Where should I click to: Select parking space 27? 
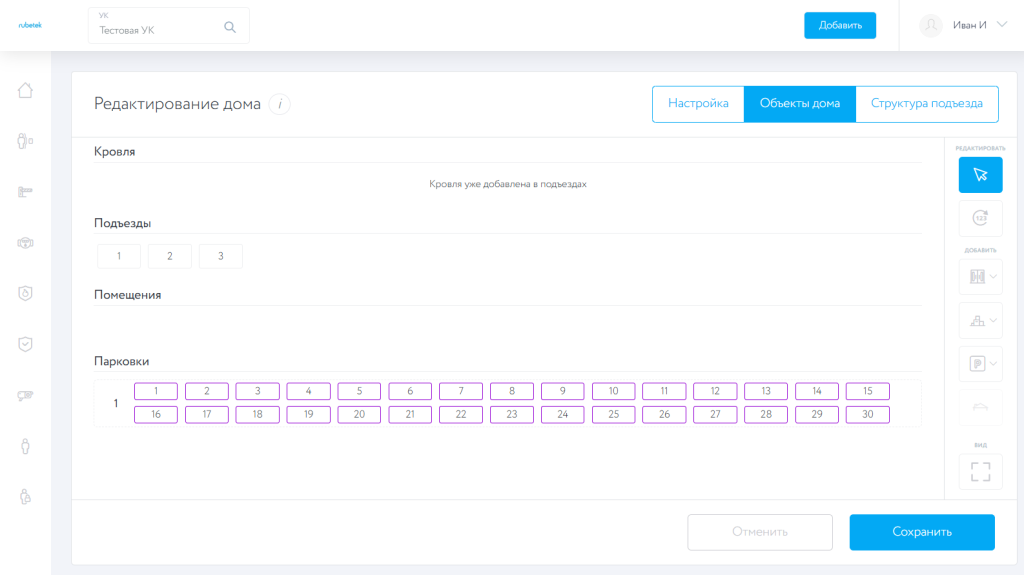[x=715, y=414]
